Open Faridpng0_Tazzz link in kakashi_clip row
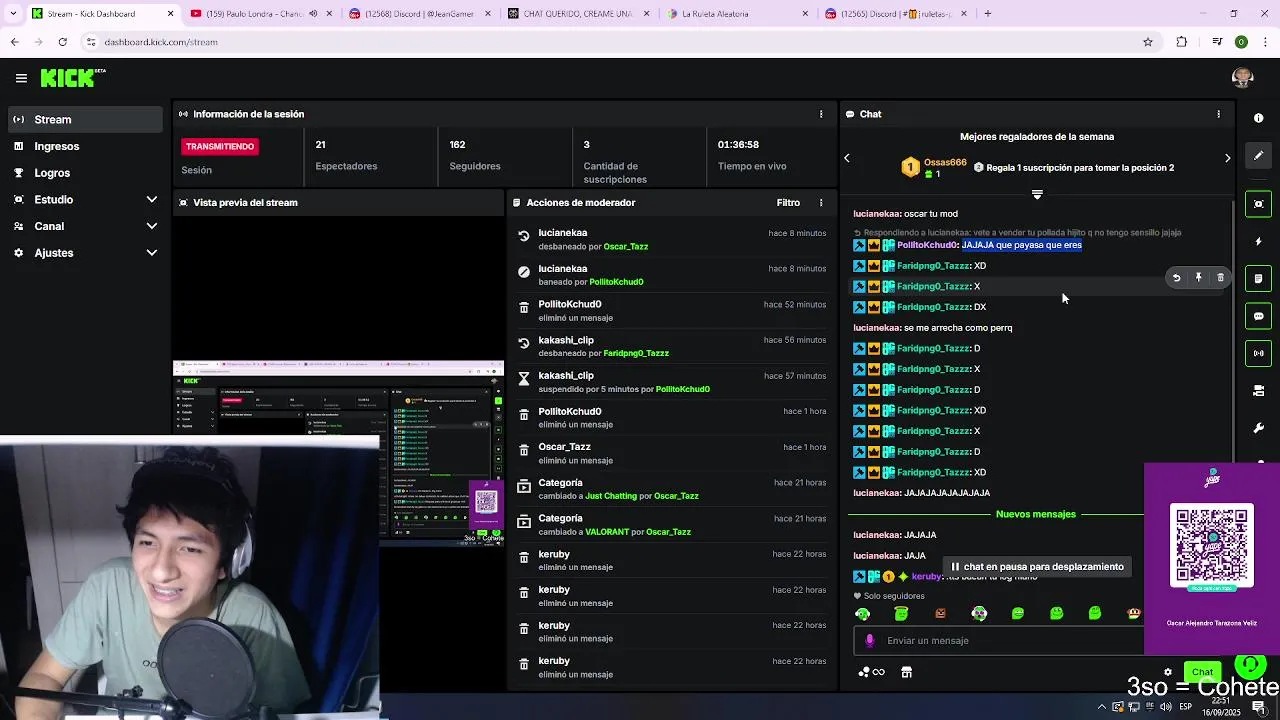The image size is (1280, 720). click(x=636, y=353)
